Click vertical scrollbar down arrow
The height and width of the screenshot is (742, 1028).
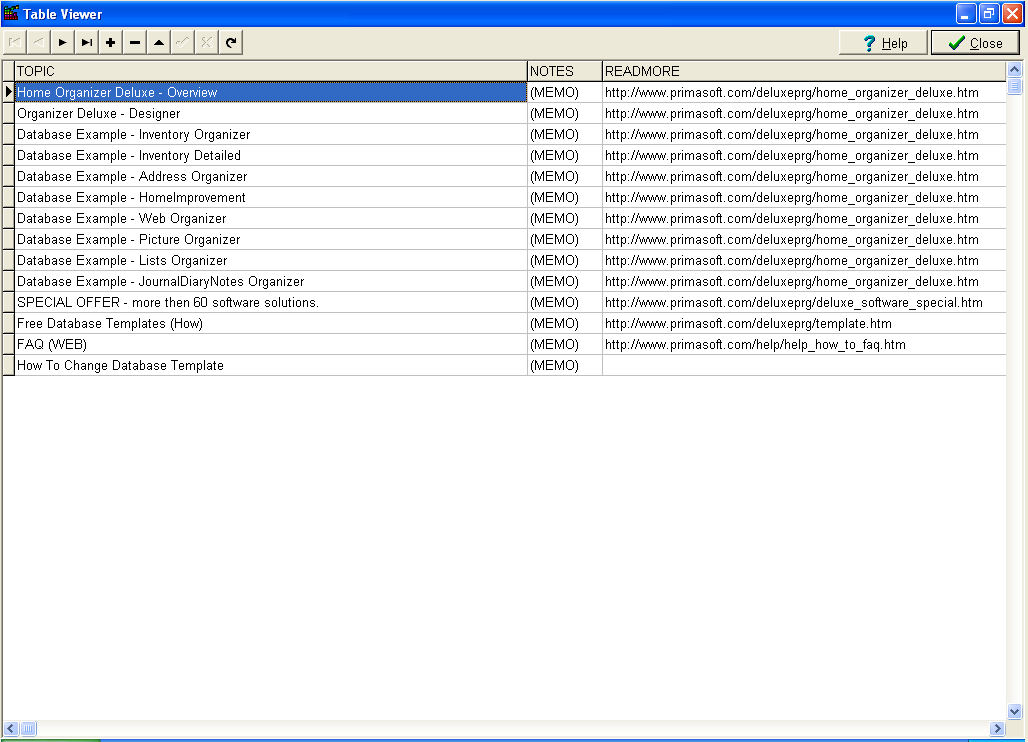[1014, 711]
